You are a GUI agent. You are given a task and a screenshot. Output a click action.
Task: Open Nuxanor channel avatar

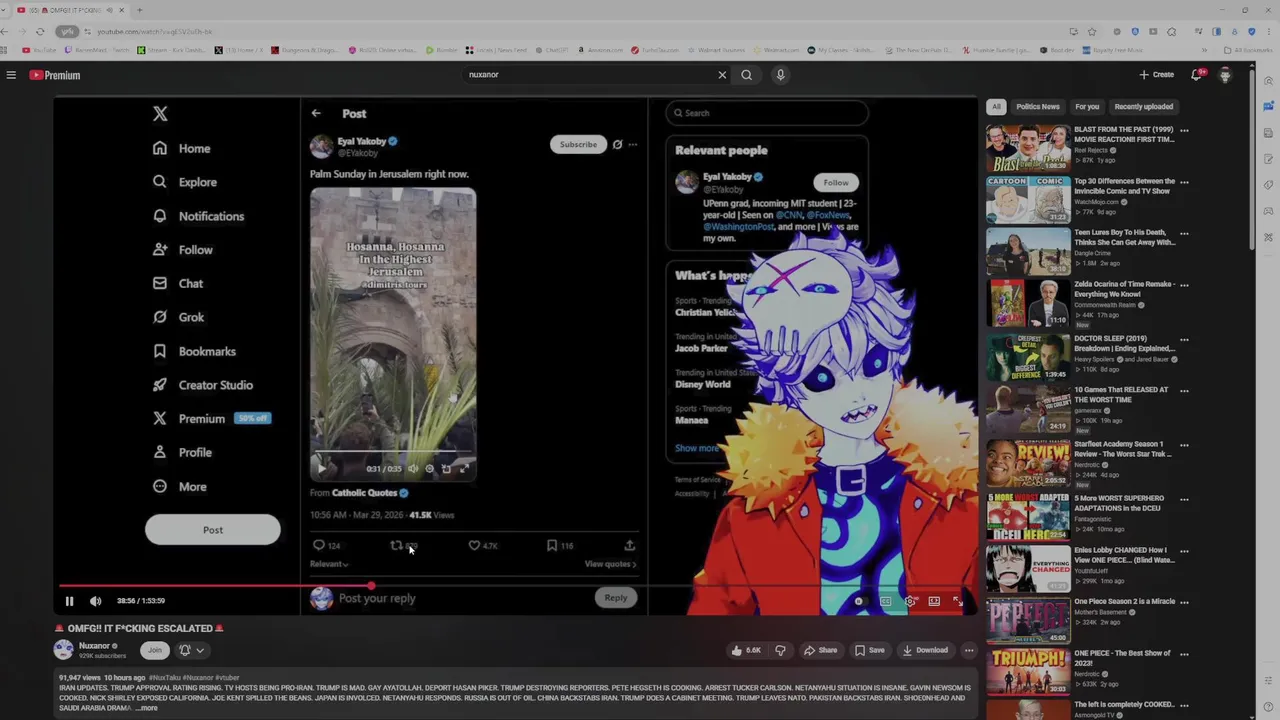[x=63, y=650]
